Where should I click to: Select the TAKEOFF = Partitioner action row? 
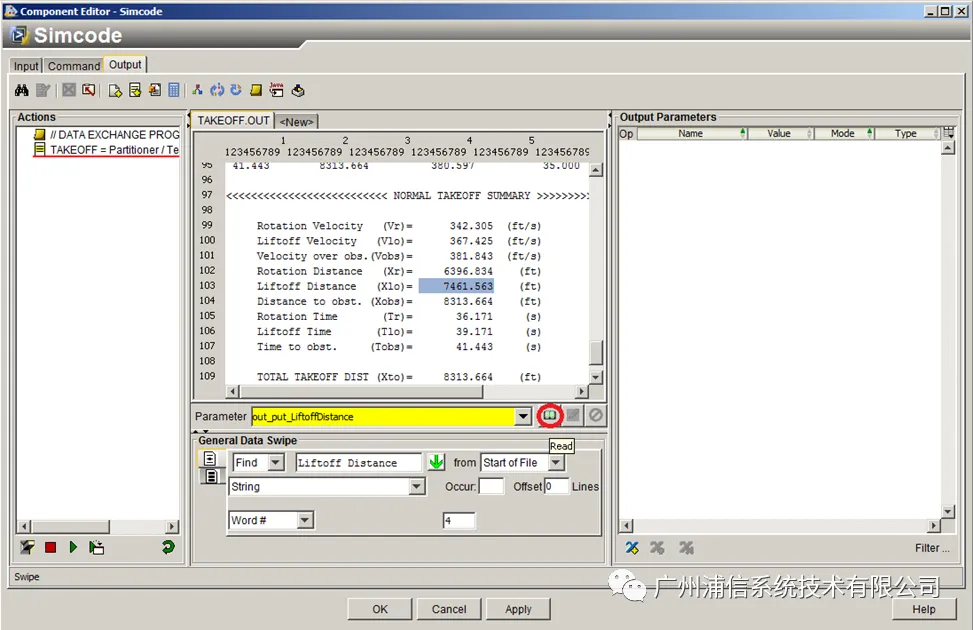(x=106, y=150)
